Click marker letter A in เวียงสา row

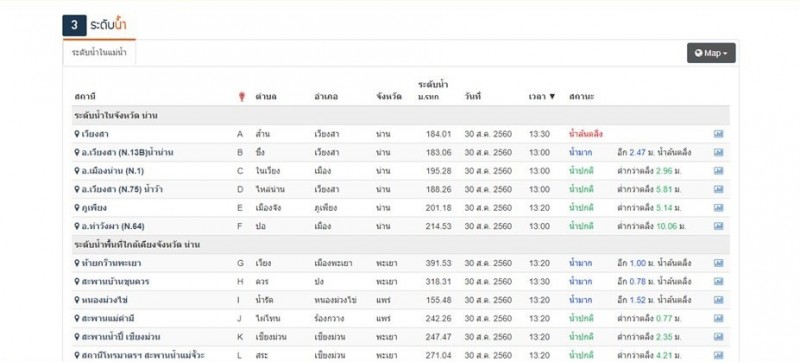240,134
